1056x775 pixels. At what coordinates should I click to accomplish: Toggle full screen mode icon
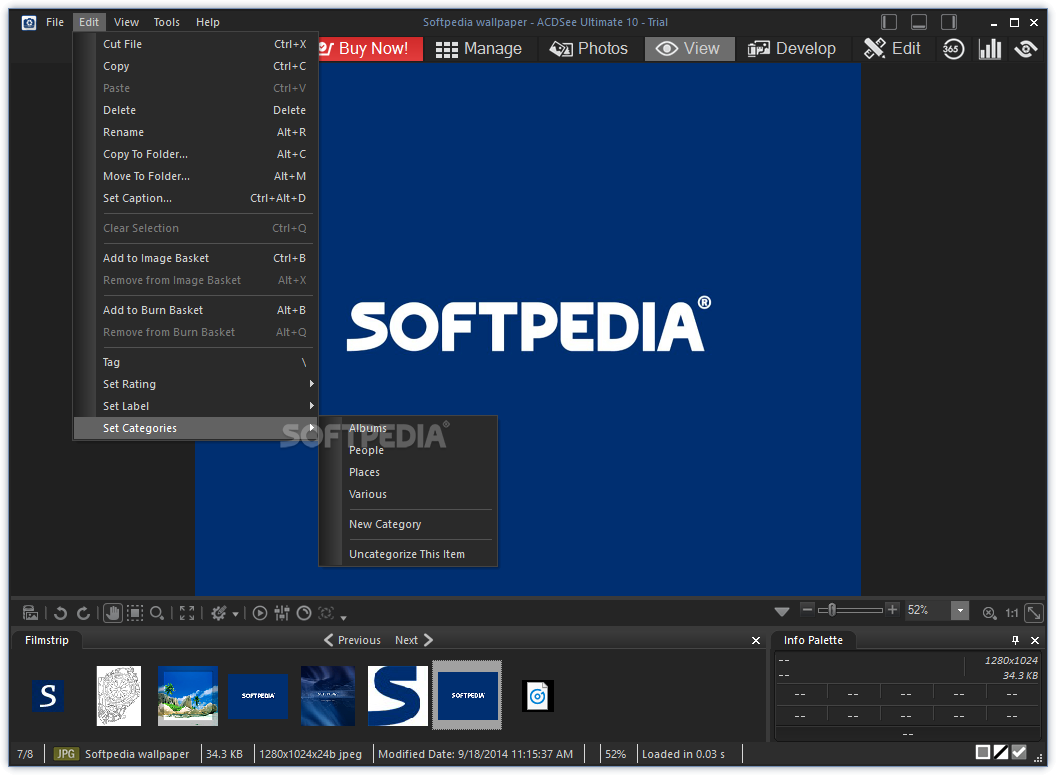(x=187, y=613)
